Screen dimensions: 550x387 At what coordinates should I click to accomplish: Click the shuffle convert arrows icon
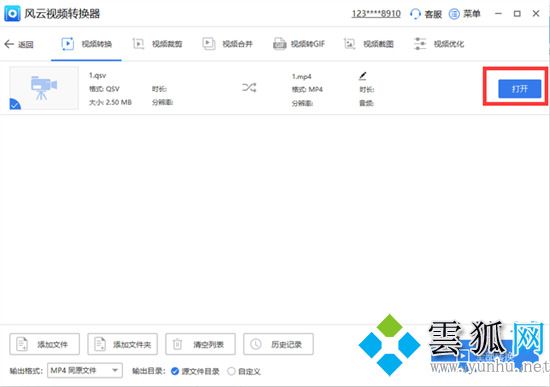click(x=249, y=87)
